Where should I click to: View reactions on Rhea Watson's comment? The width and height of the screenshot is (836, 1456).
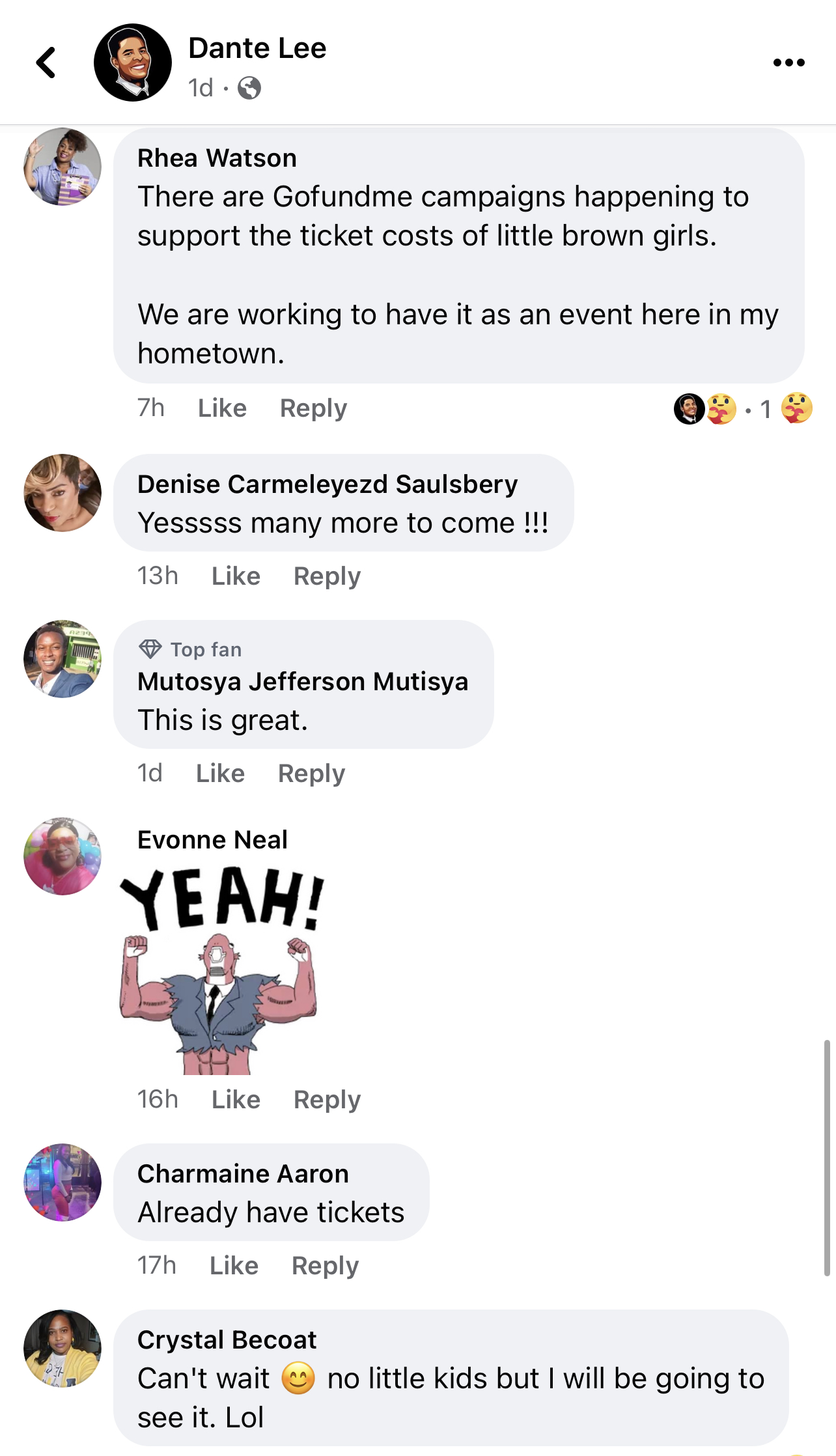[x=743, y=409]
